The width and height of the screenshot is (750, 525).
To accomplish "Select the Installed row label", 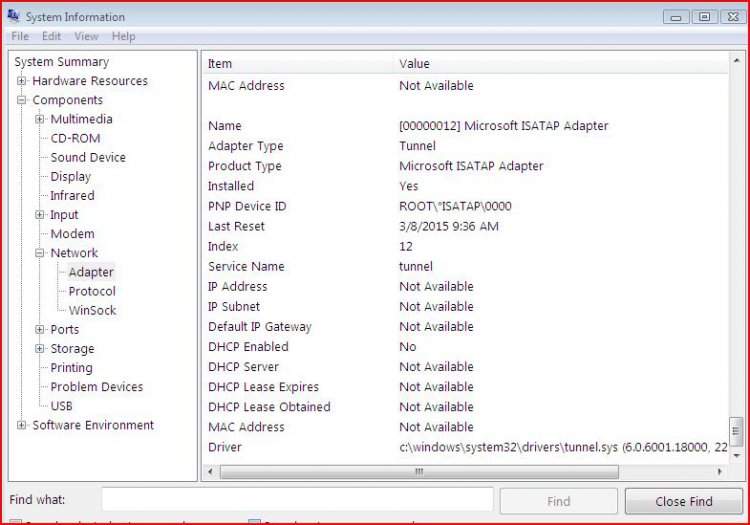I will 231,186.
